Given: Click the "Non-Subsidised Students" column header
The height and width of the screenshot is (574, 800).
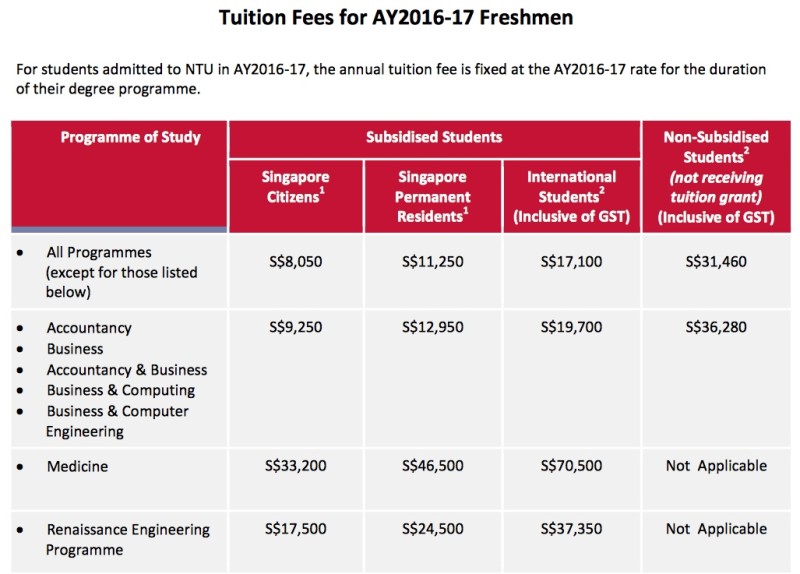Looking at the screenshot, I should (719, 177).
